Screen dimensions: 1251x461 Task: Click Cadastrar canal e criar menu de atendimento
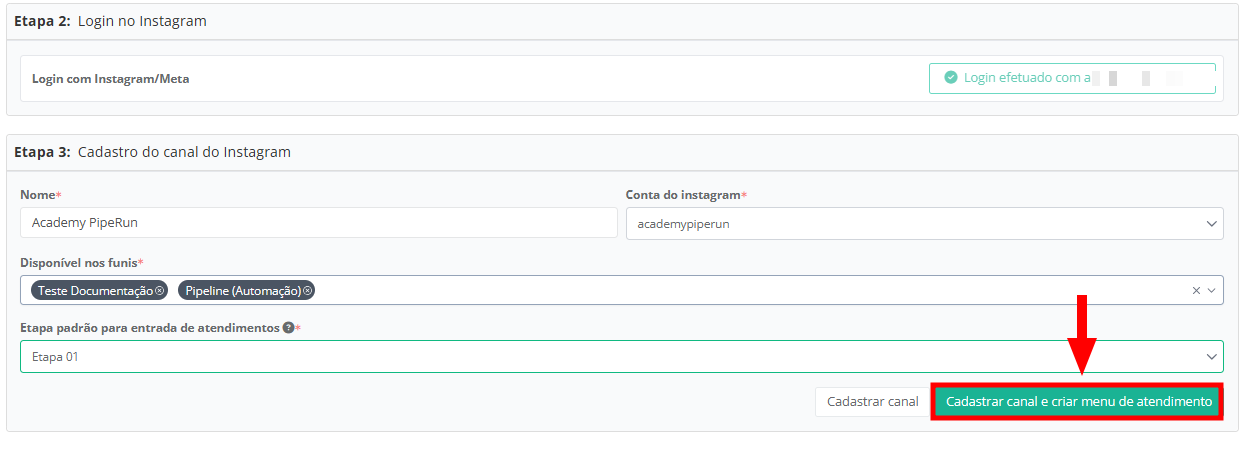(1078, 402)
